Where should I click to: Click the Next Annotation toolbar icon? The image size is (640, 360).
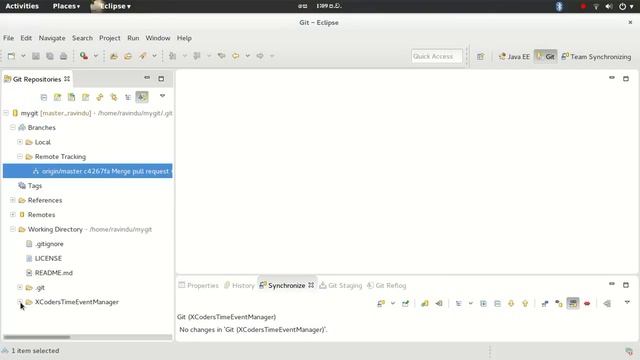click(x=173, y=56)
